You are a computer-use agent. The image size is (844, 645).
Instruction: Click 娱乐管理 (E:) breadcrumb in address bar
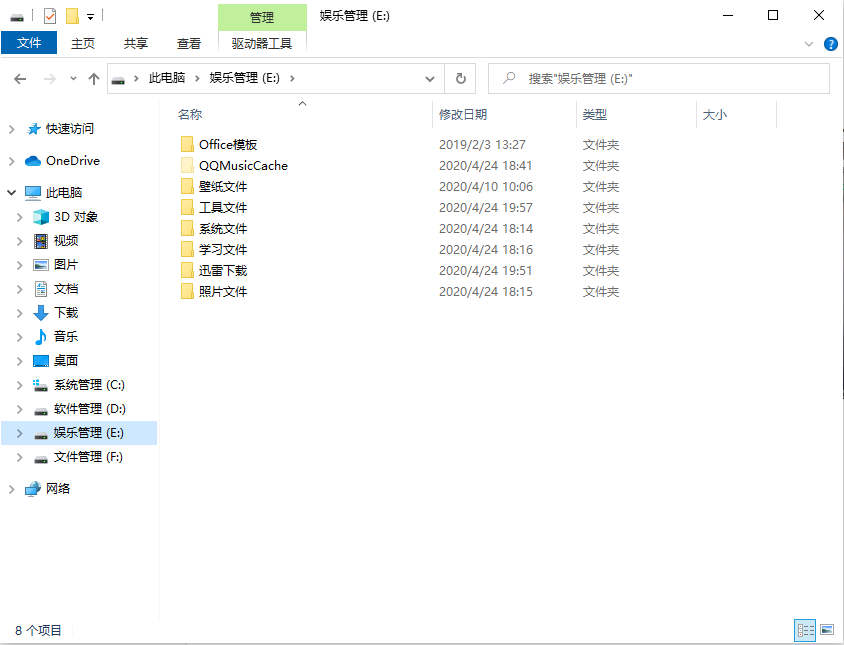[x=244, y=78]
